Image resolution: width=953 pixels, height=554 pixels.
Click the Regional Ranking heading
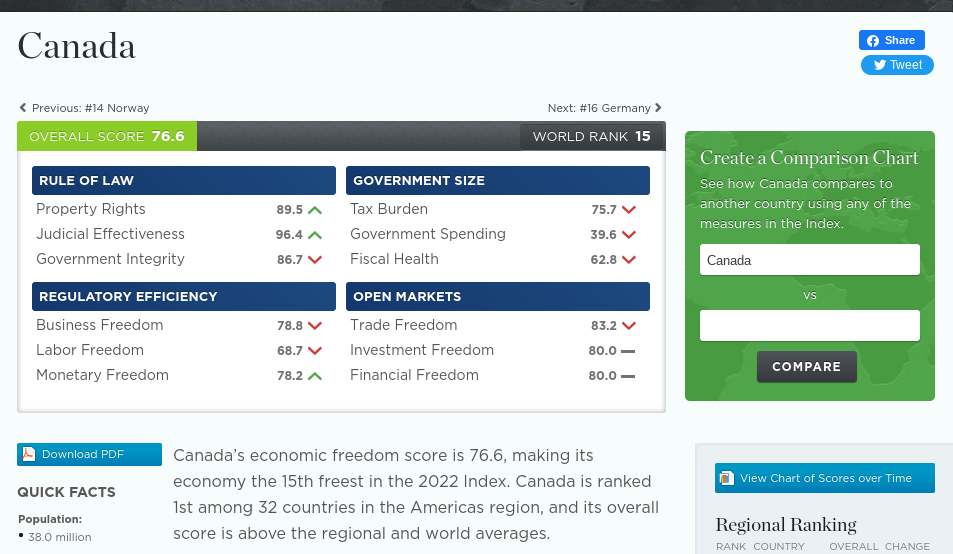tap(786, 524)
